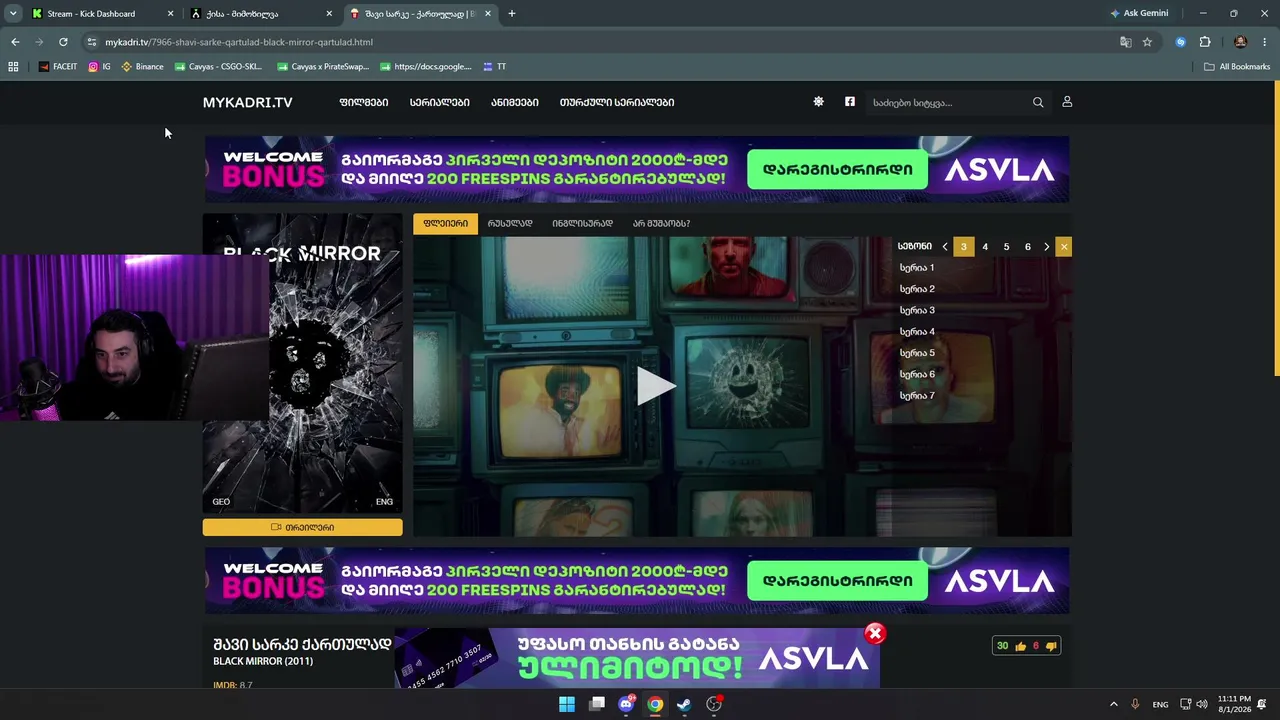The image size is (1280, 720).
Task: Choose episode სერია 1
Action: pyautogui.click(x=917, y=268)
